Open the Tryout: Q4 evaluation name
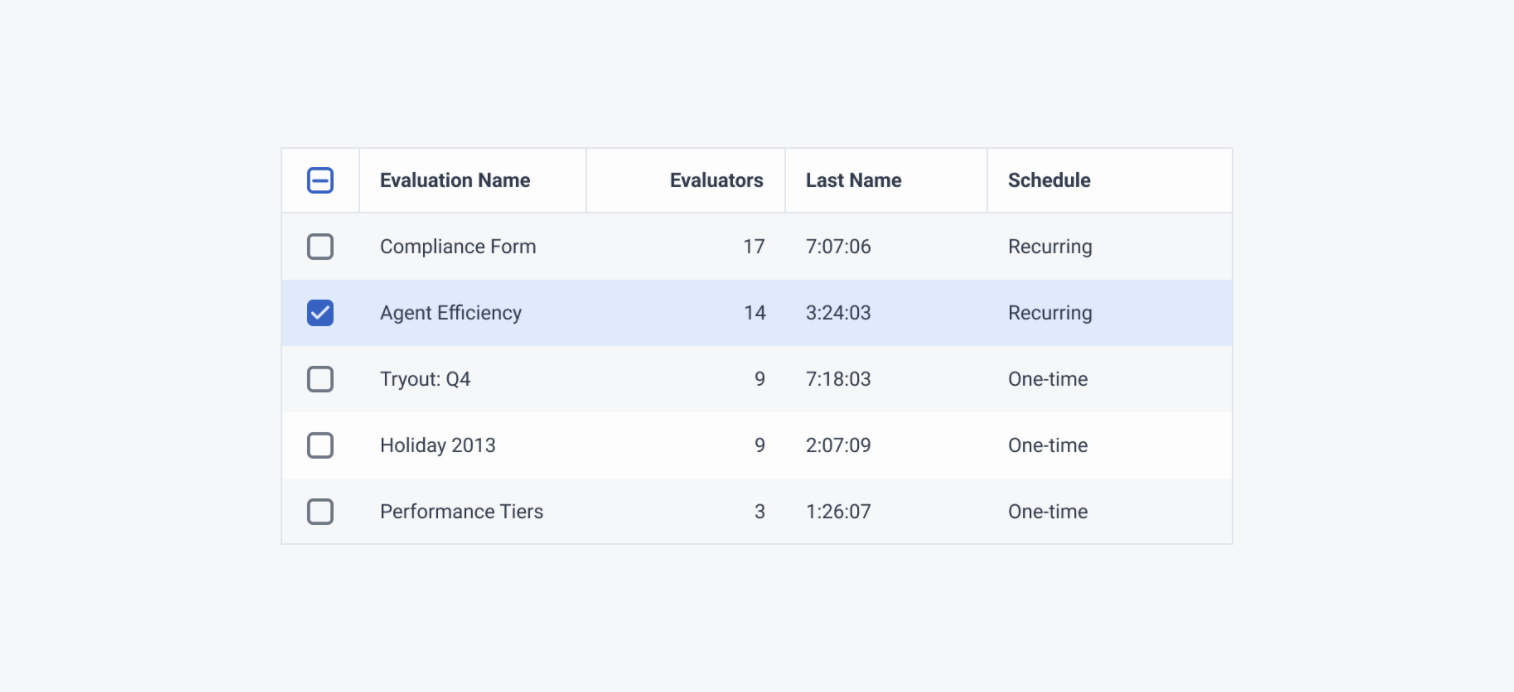 425,379
